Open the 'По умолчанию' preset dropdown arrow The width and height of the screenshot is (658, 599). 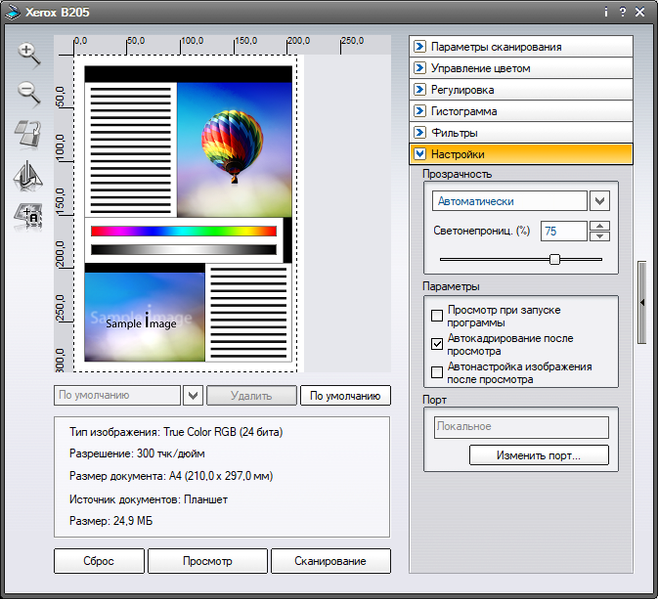194,395
